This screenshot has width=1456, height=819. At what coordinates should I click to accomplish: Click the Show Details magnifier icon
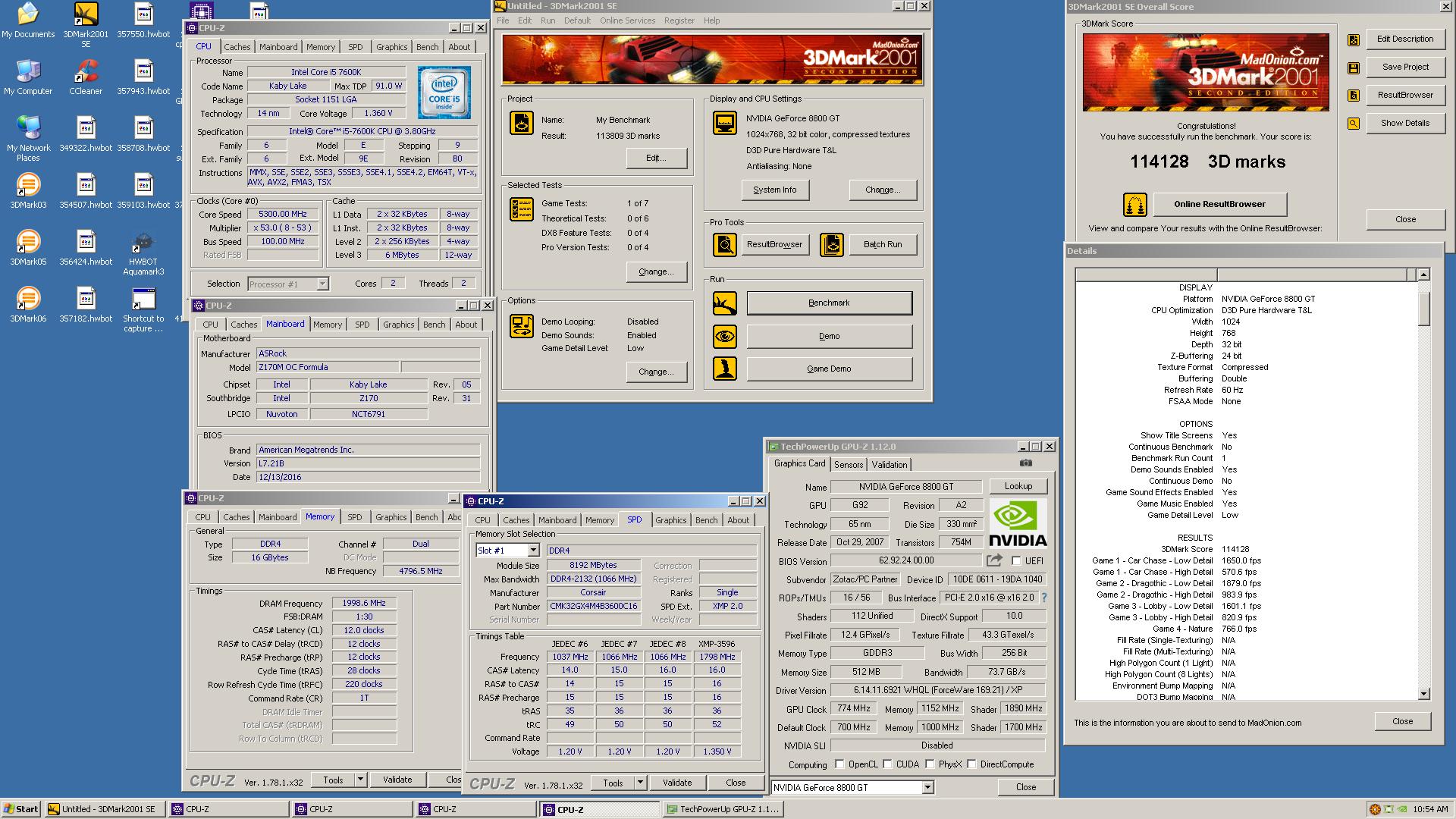pos(1354,124)
